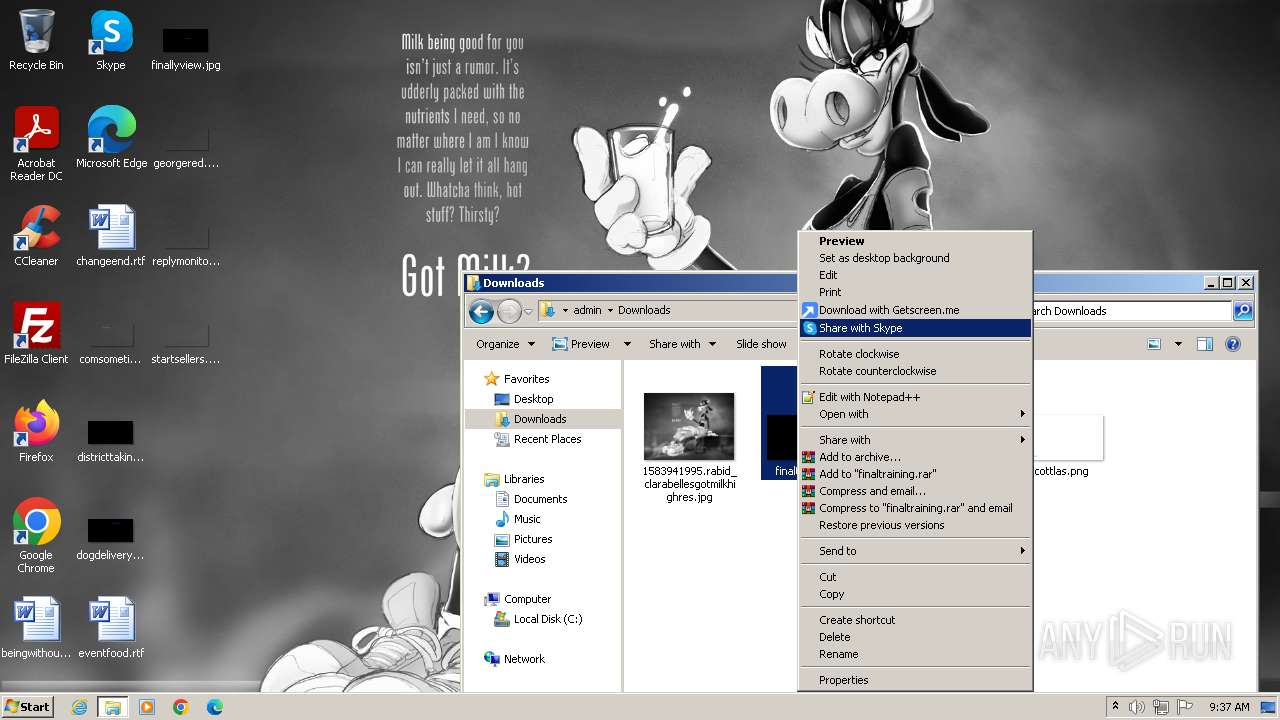Expand the admin breadcrumb dropdown arrow

point(610,311)
